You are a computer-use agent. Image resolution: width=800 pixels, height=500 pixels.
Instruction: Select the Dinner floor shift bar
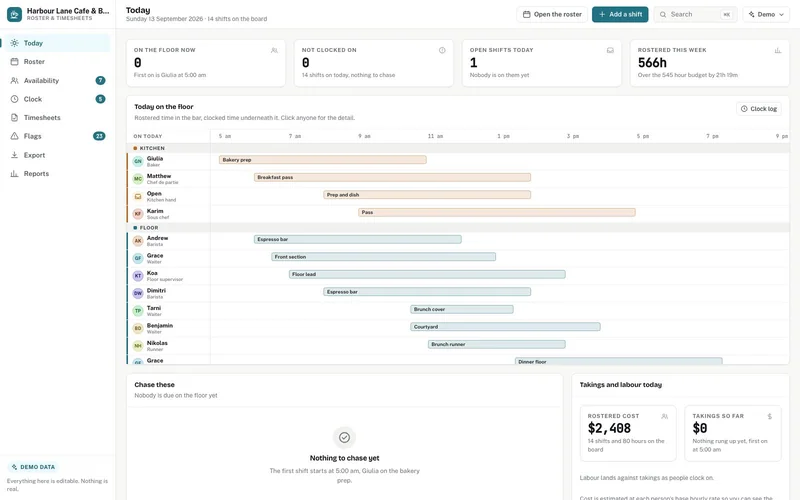pyautogui.click(x=618, y=361)
